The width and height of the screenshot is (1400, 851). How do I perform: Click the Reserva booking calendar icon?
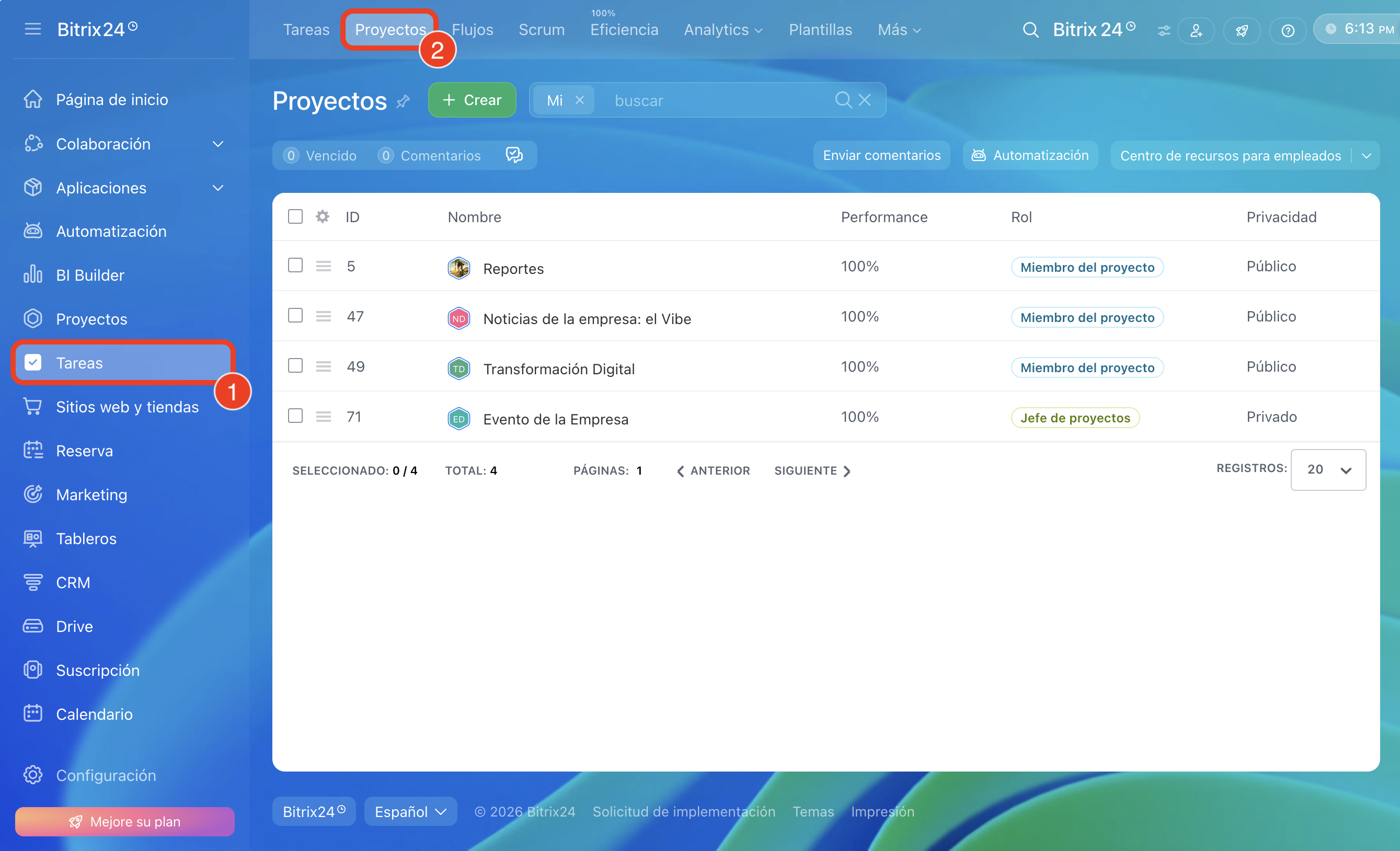tap(33, 451)
